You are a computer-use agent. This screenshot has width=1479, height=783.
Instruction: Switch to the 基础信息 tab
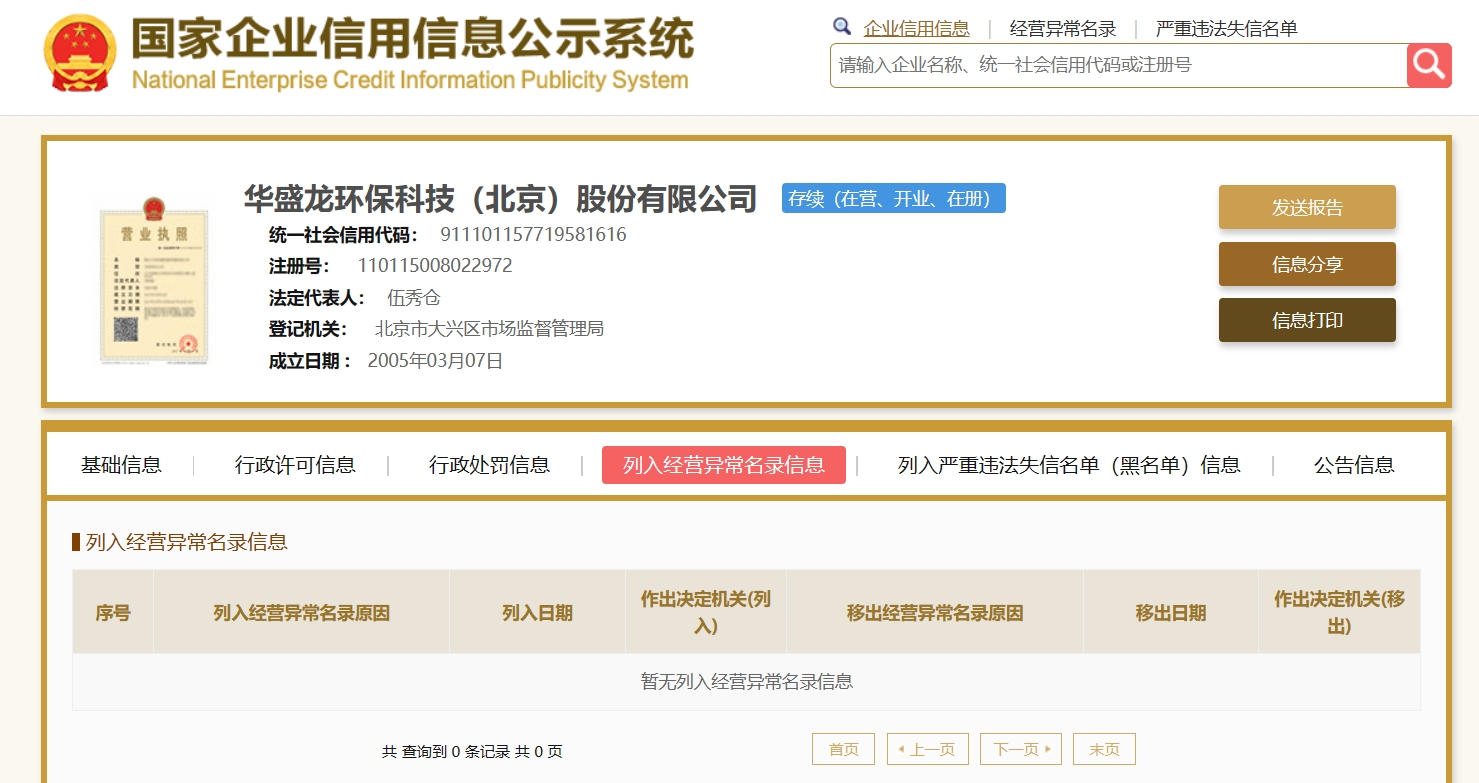tap(121, 465)
